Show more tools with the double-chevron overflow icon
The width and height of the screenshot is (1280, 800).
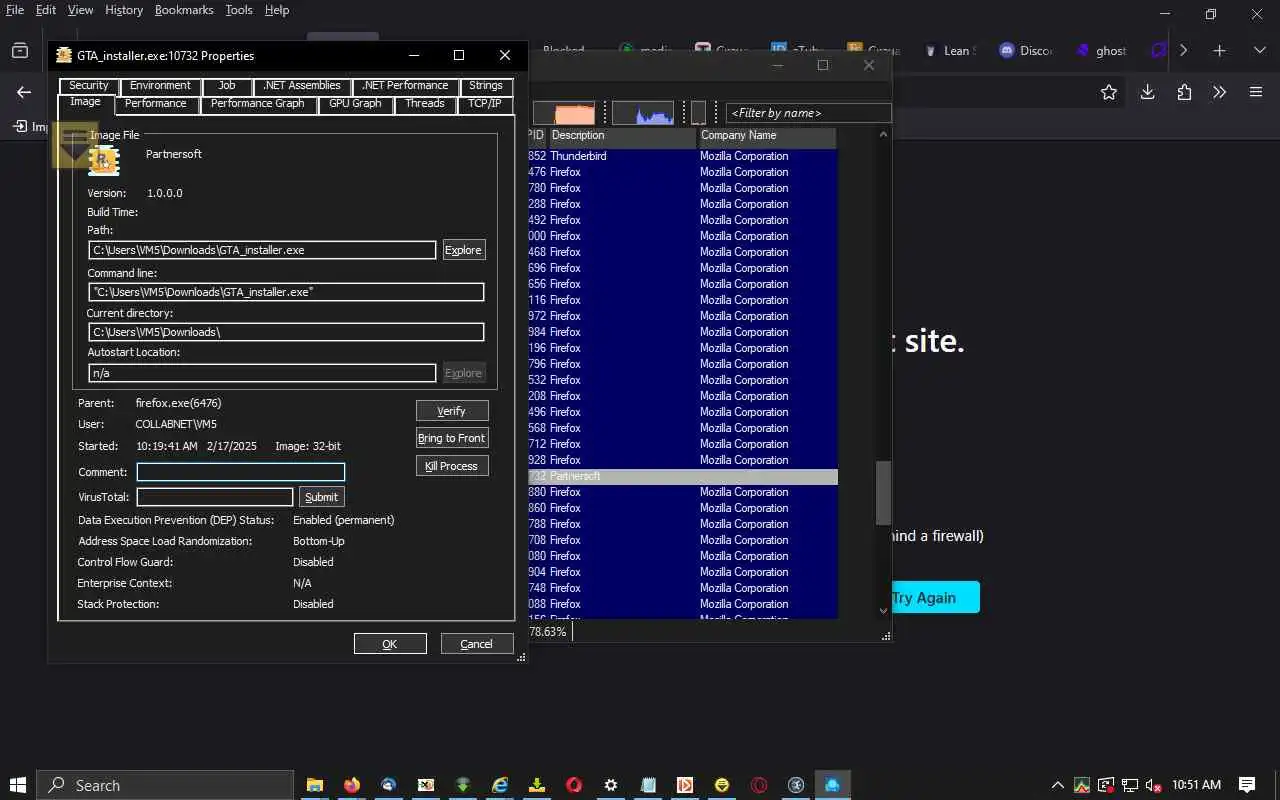[x=1219, y=92]
